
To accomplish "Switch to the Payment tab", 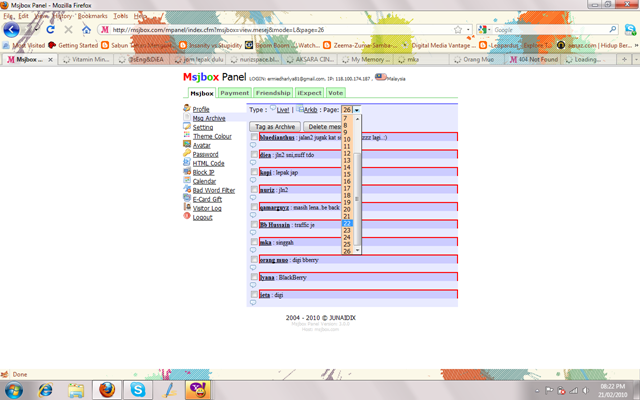I will pos(234,93).
